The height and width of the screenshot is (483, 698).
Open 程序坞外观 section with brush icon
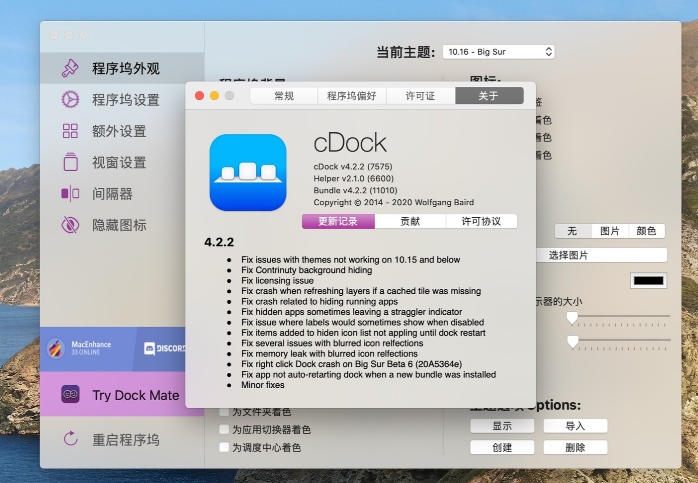70,68
